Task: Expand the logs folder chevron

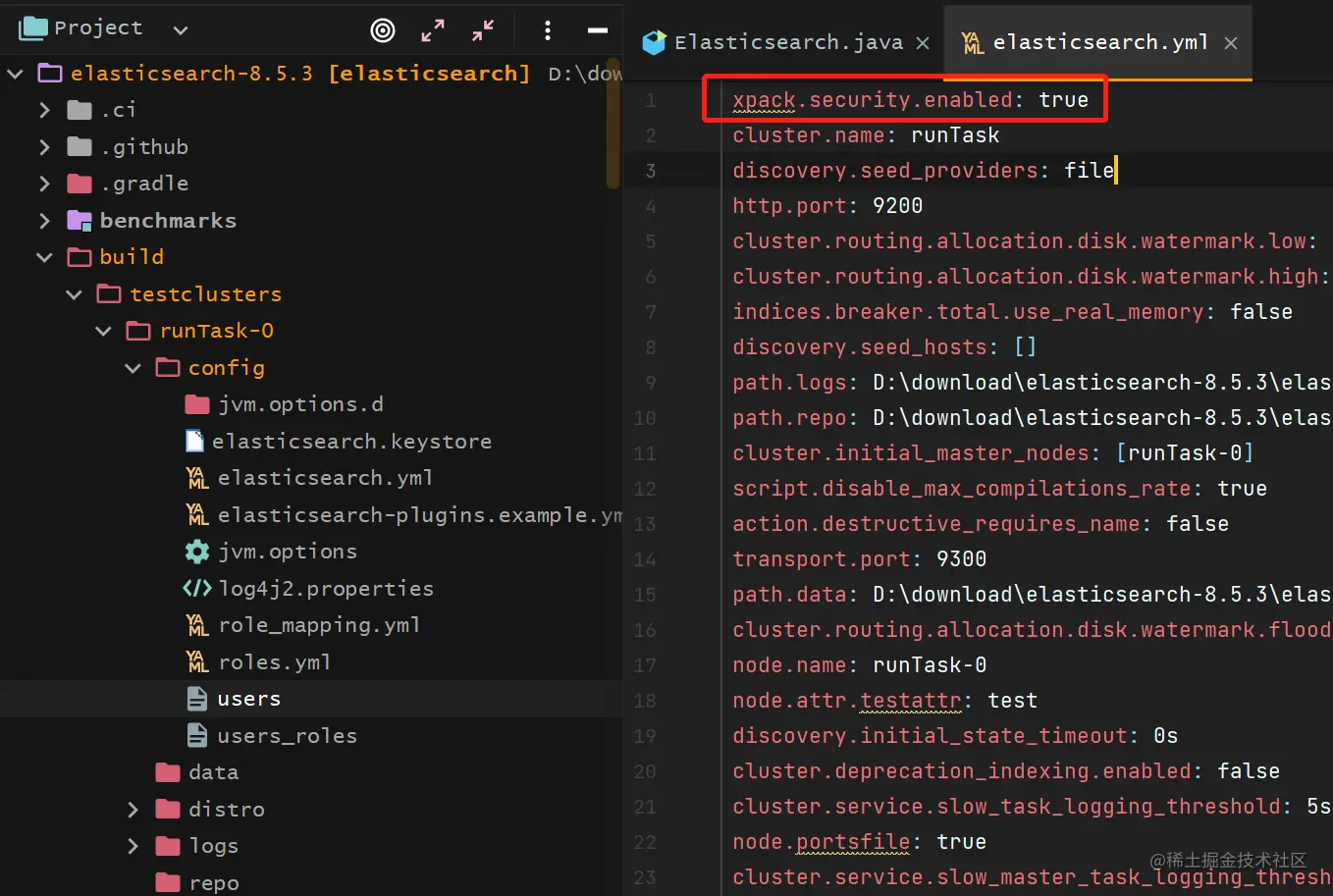Action: click(x=133, y=846)
